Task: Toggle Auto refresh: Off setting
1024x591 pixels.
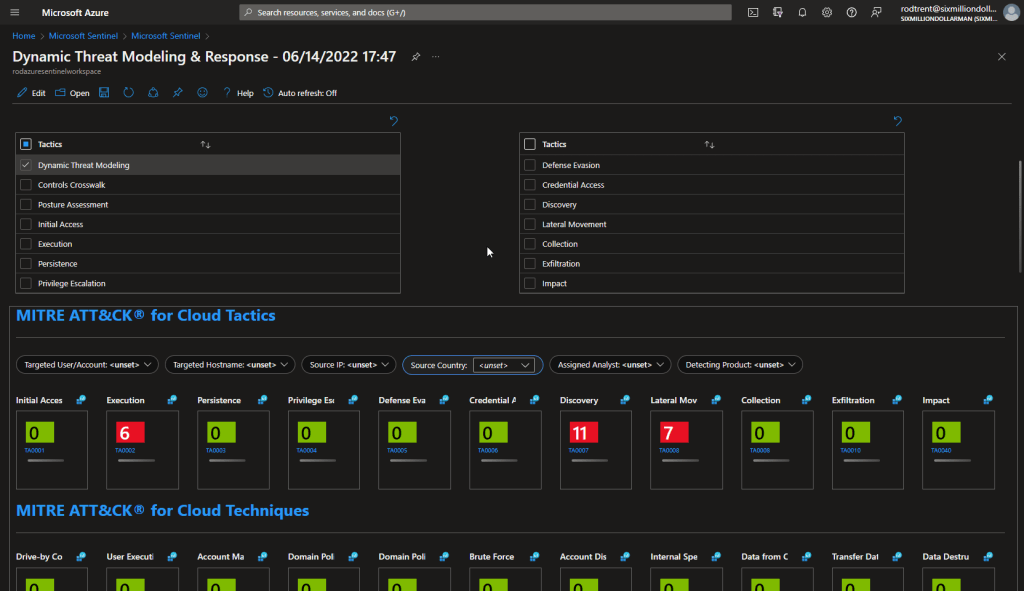Action: pos(300,93)
